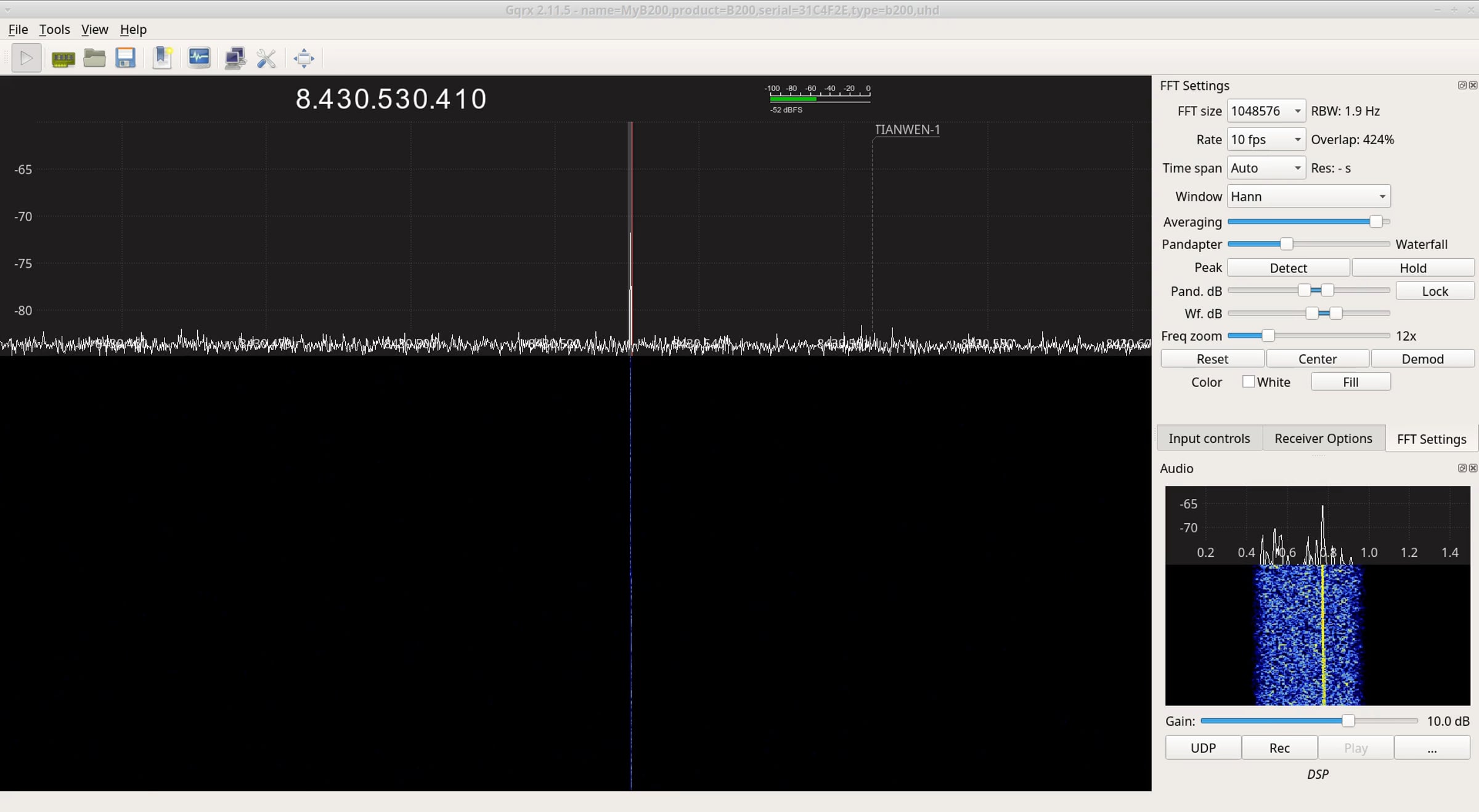Click the TIANWEN-1 bookmark label

click(907, 129)
